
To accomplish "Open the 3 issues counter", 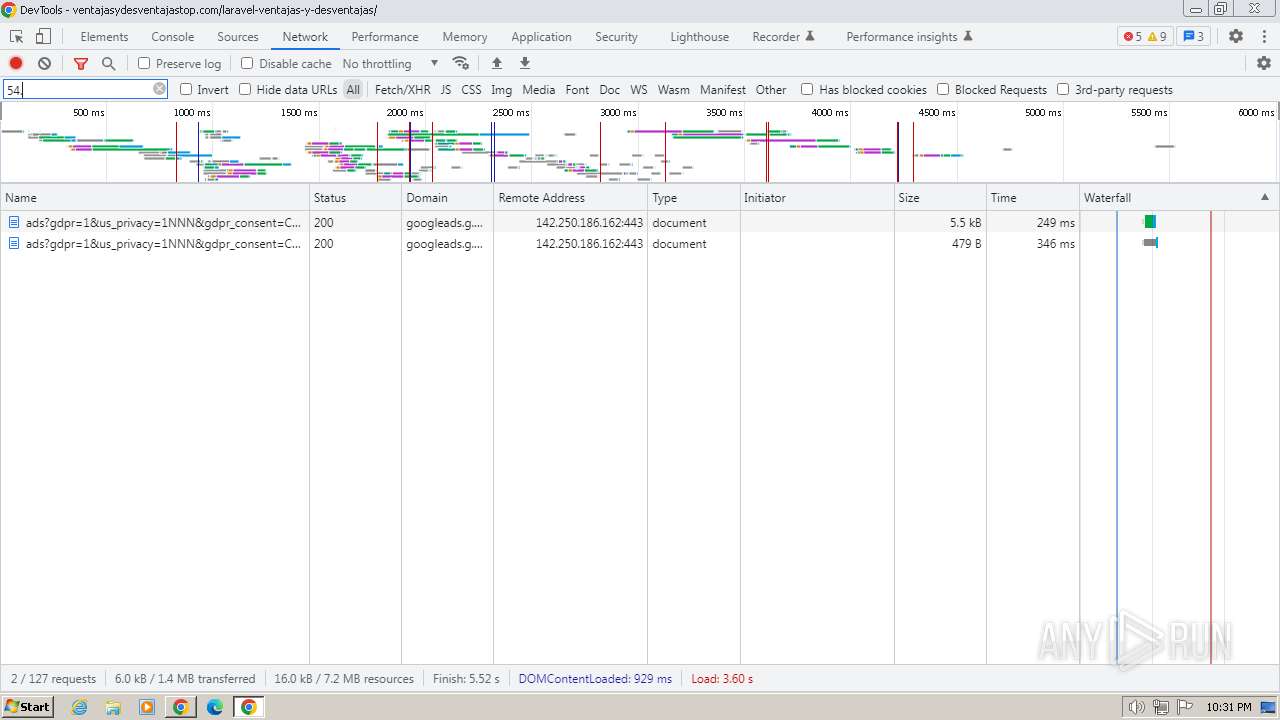I will point(1194,36).
